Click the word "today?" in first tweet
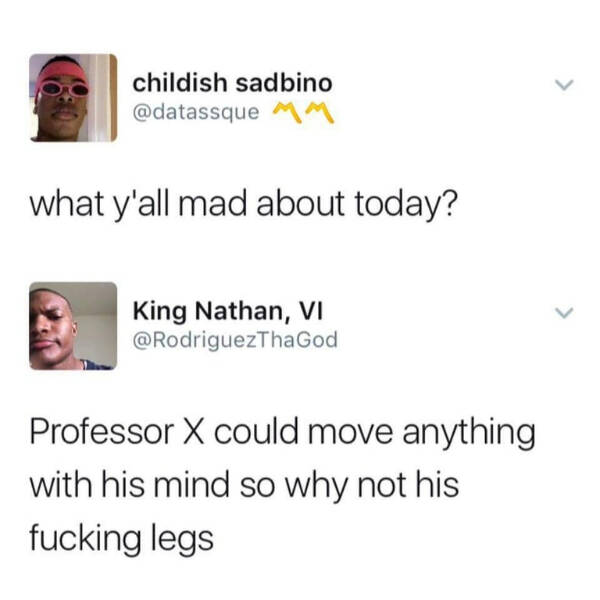 coord(406,205)
